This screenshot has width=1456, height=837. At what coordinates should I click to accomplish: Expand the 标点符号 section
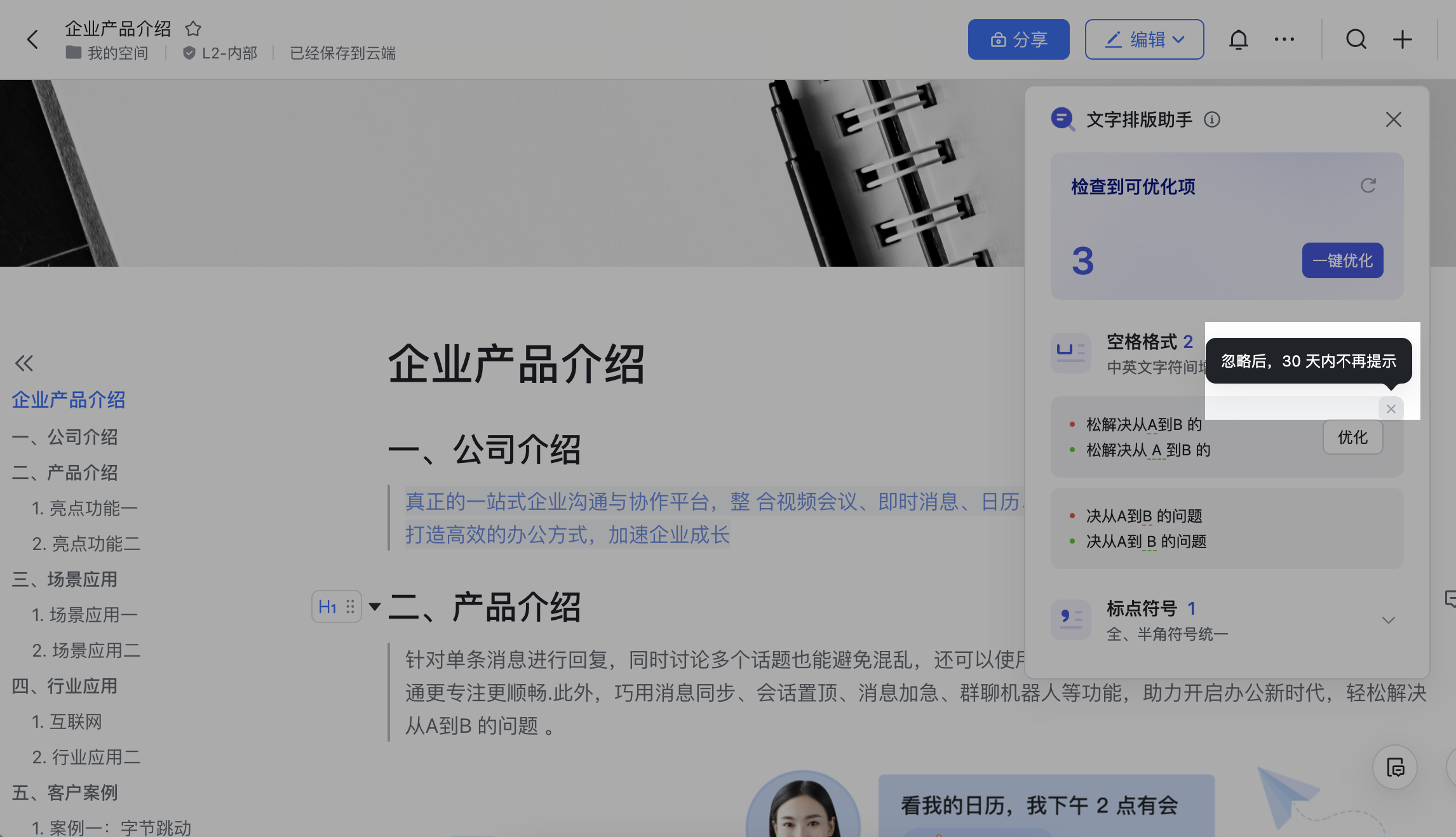pos(1389,620)
